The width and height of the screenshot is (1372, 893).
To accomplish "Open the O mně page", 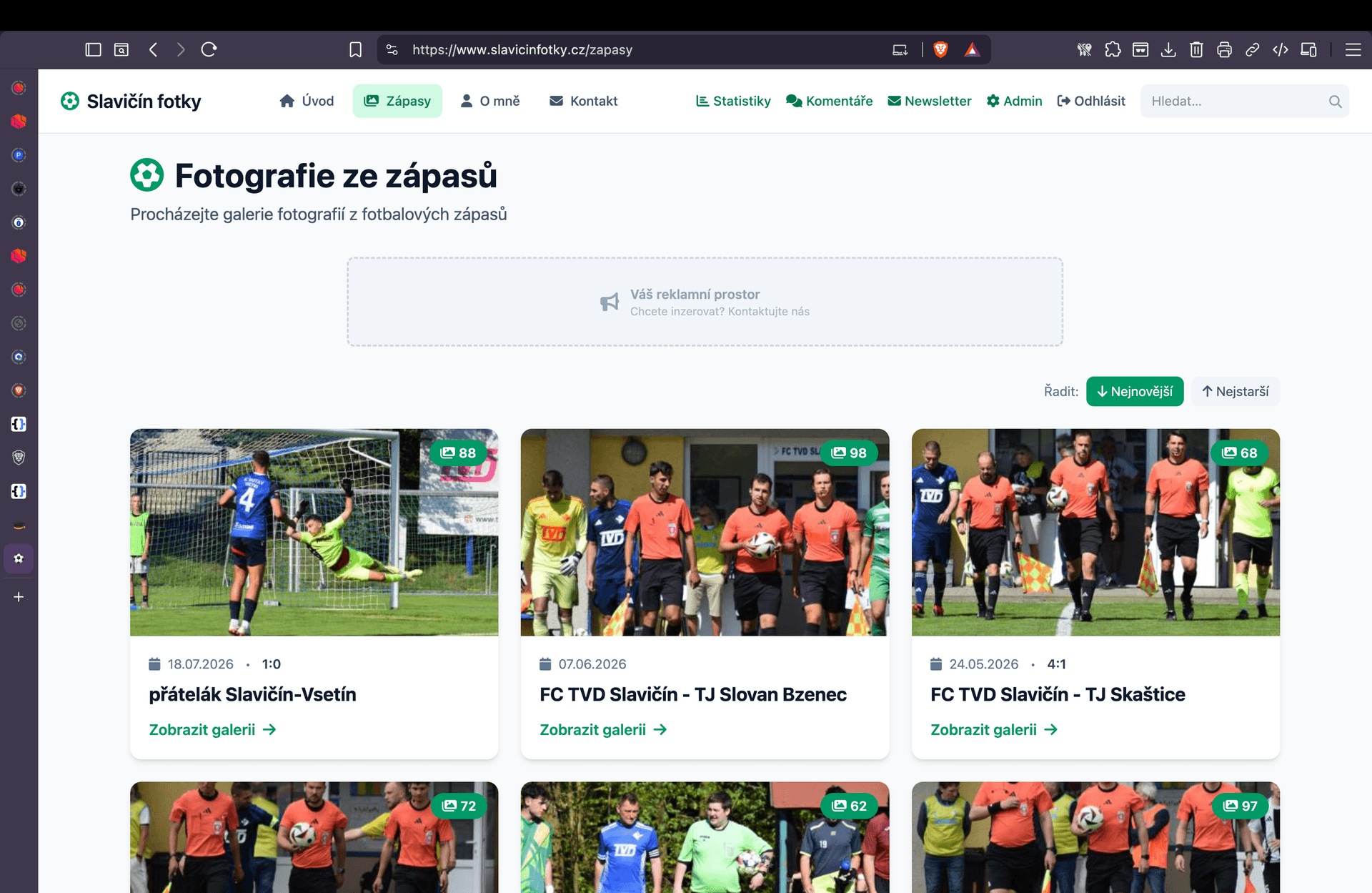I will click(x=490, y=101).
